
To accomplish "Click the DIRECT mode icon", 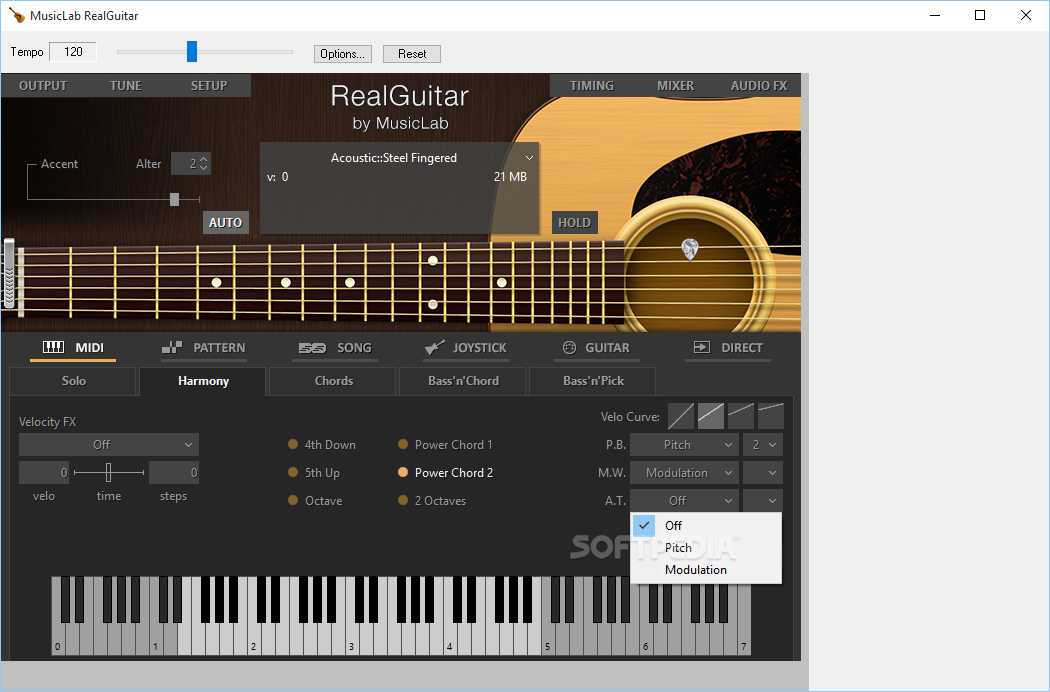I will tap(701, 347).
